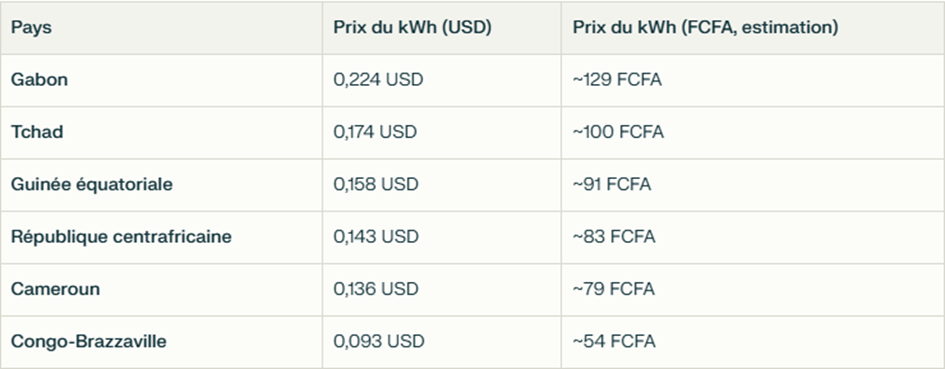The width and height of the screenshot is (945, 369).
Task: Click the 0,143 USD value
Action: coord(376,236)
